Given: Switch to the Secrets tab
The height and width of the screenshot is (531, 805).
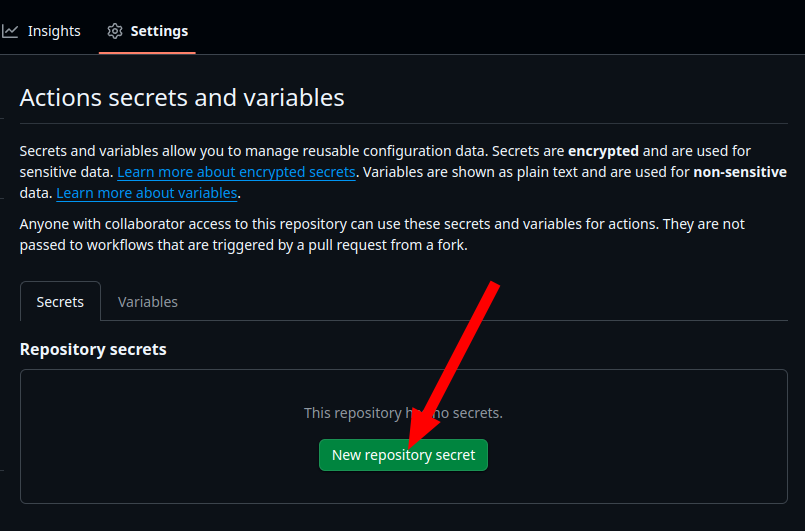Looking at the screenshot, I should (60, 301).
